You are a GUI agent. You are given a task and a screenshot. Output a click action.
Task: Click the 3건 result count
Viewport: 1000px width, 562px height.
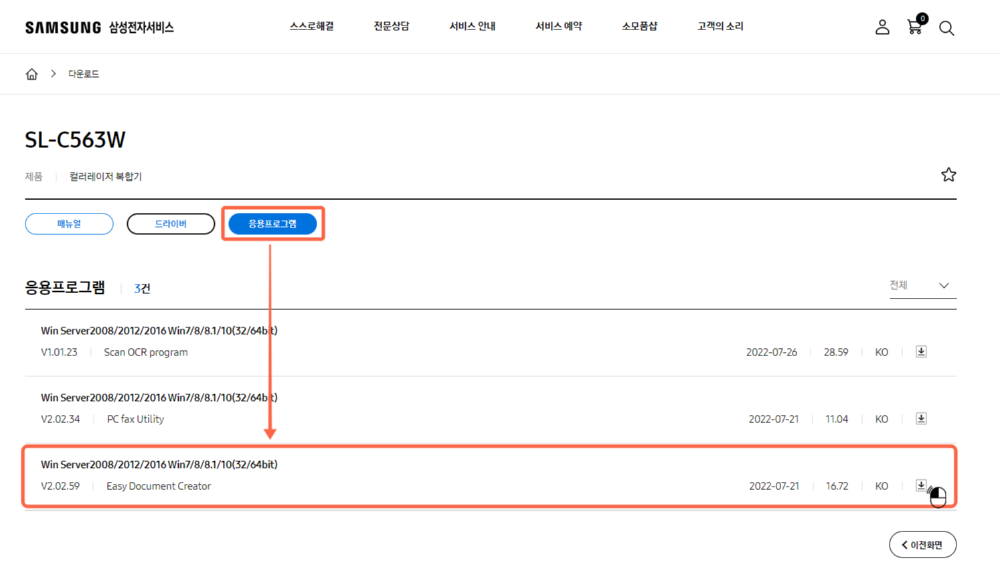point(142,288)
